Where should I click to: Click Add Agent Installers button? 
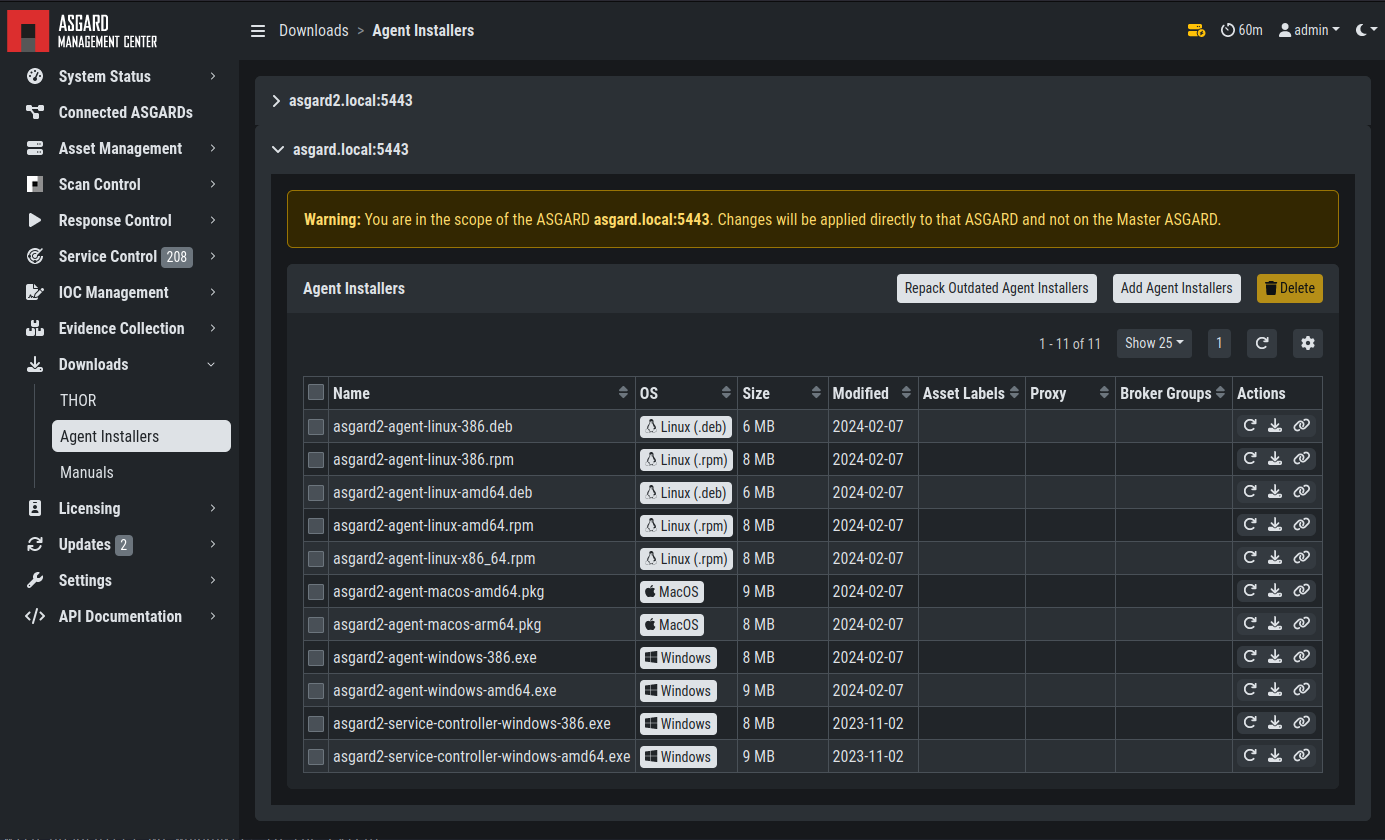coord(1177,288)
